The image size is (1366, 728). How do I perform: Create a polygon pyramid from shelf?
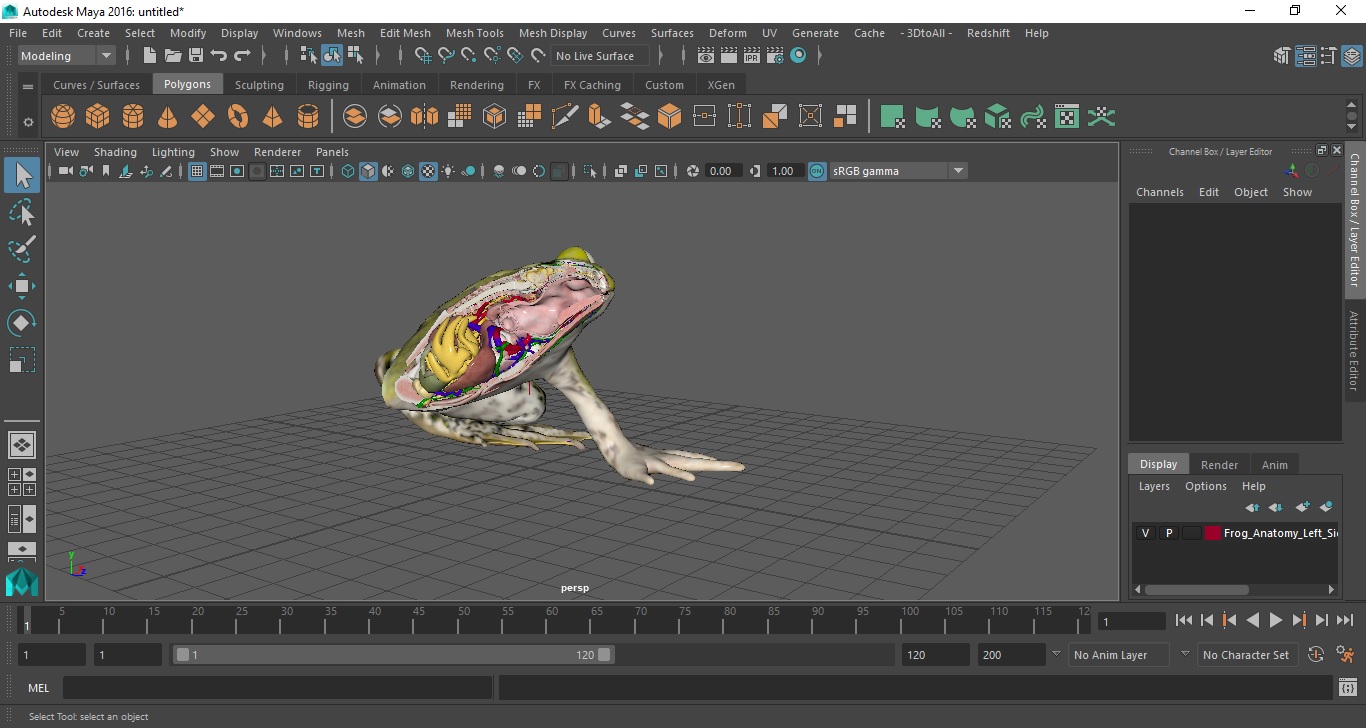point(272,117)
